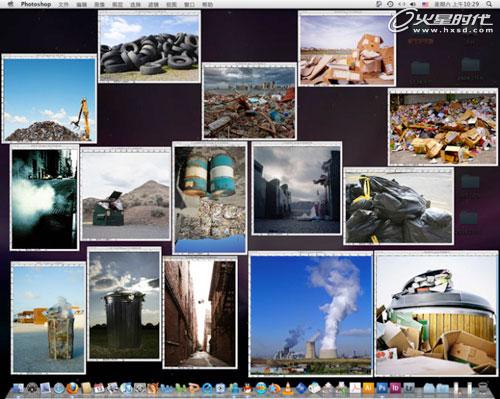Open Firefox from the dock
The width and height of the screenshot is (500, 399).
(x=72, y=388)
